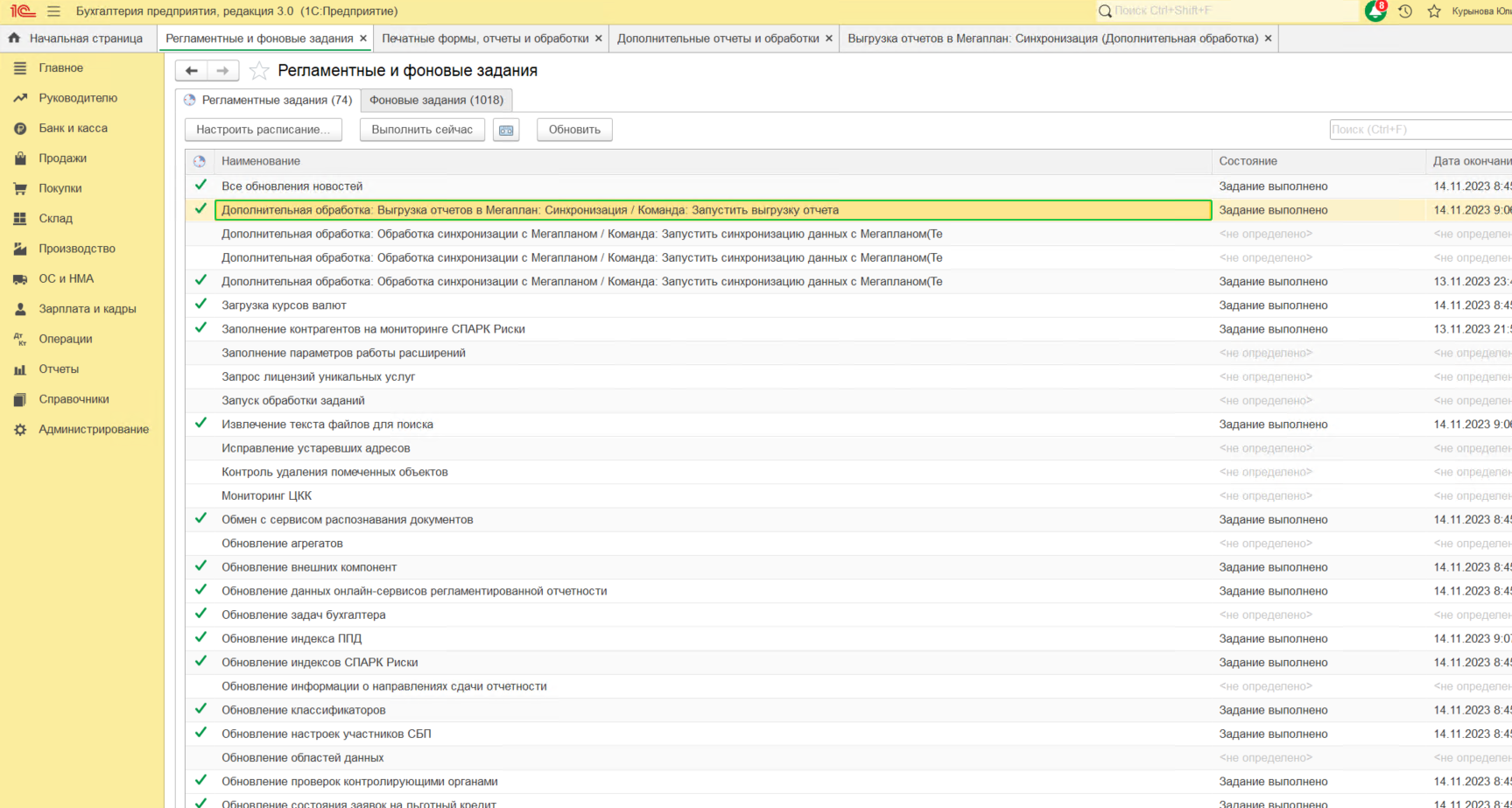Image resolution: width=1512 pixels, height=808 pixels.
Task: Select the Загрузка курсов валют row
Action: tap(284, 306)
